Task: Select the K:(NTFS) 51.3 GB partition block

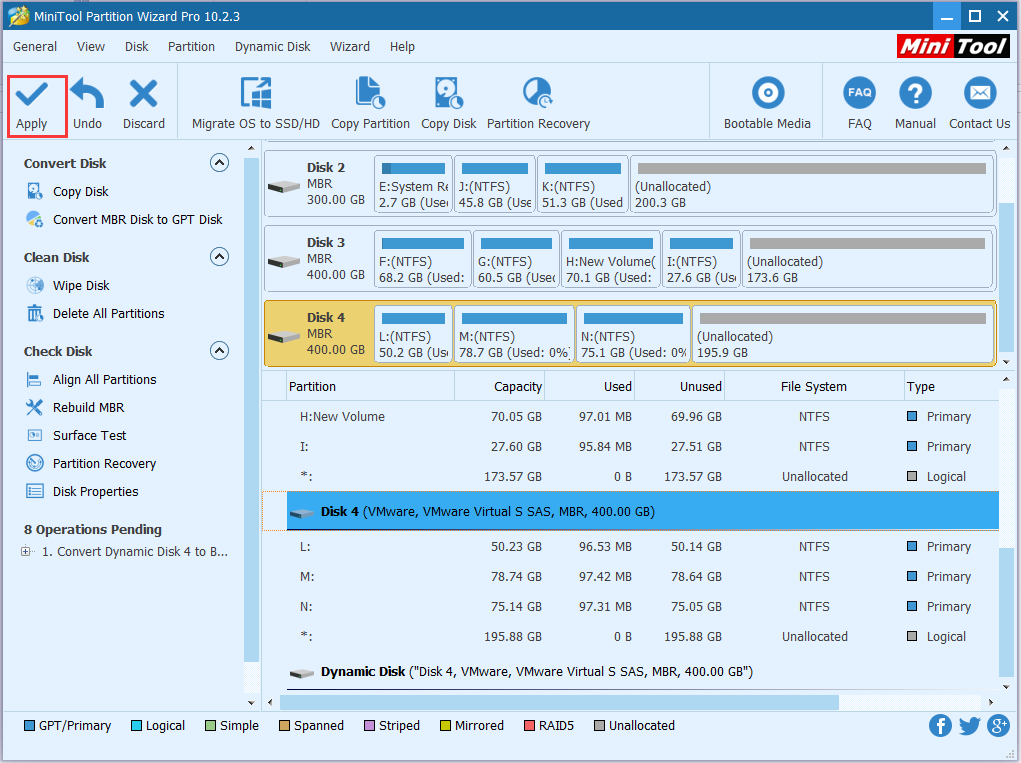Action: [x=583, y=184]
